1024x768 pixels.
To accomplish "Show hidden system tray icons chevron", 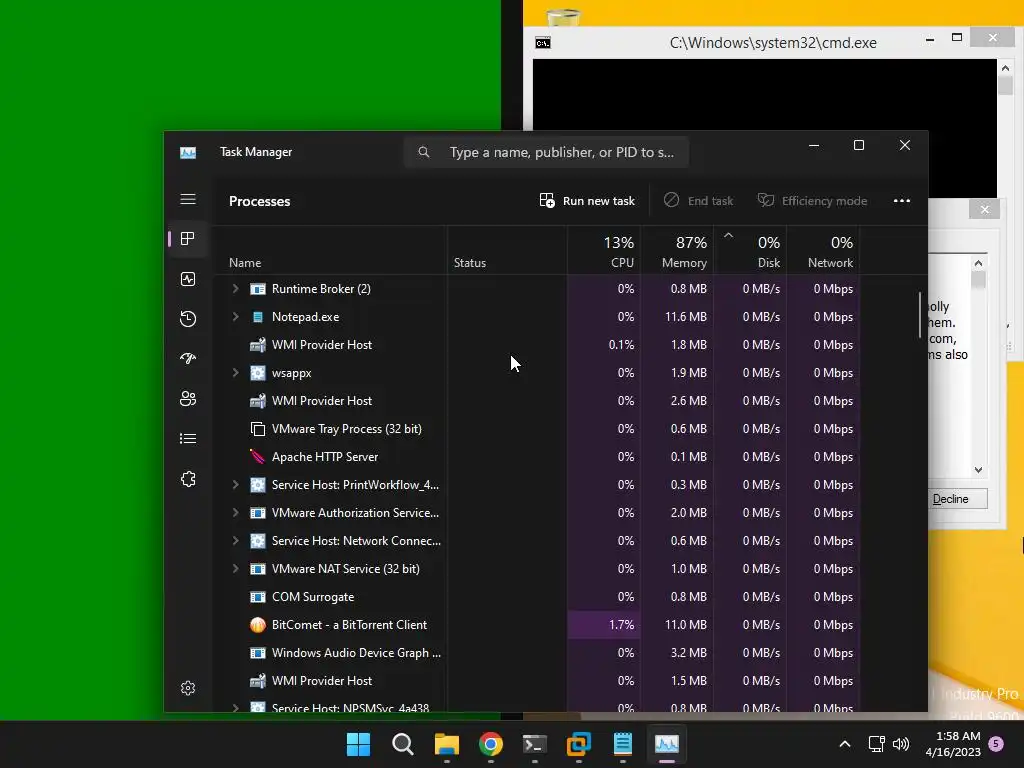I will tap(844, 744).
